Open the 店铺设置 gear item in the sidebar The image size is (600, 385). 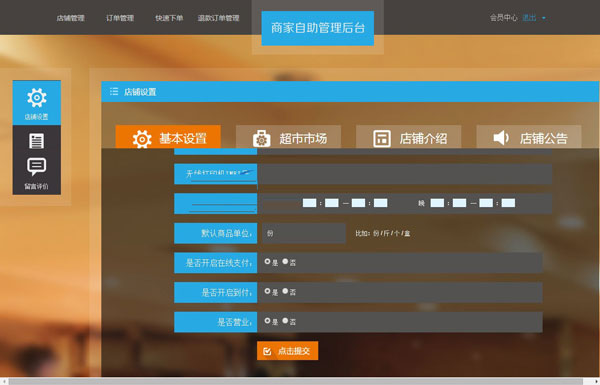click(36, 103)
